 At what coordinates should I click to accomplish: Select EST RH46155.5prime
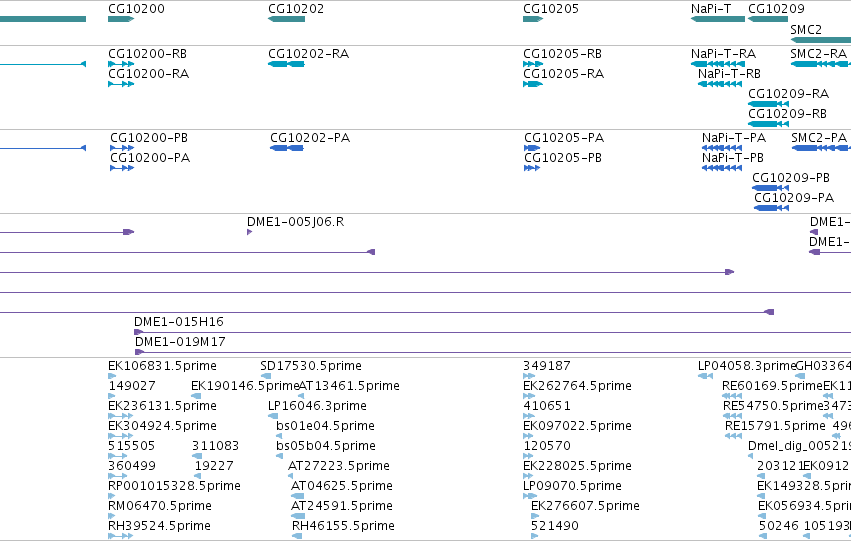coord(297,536)
